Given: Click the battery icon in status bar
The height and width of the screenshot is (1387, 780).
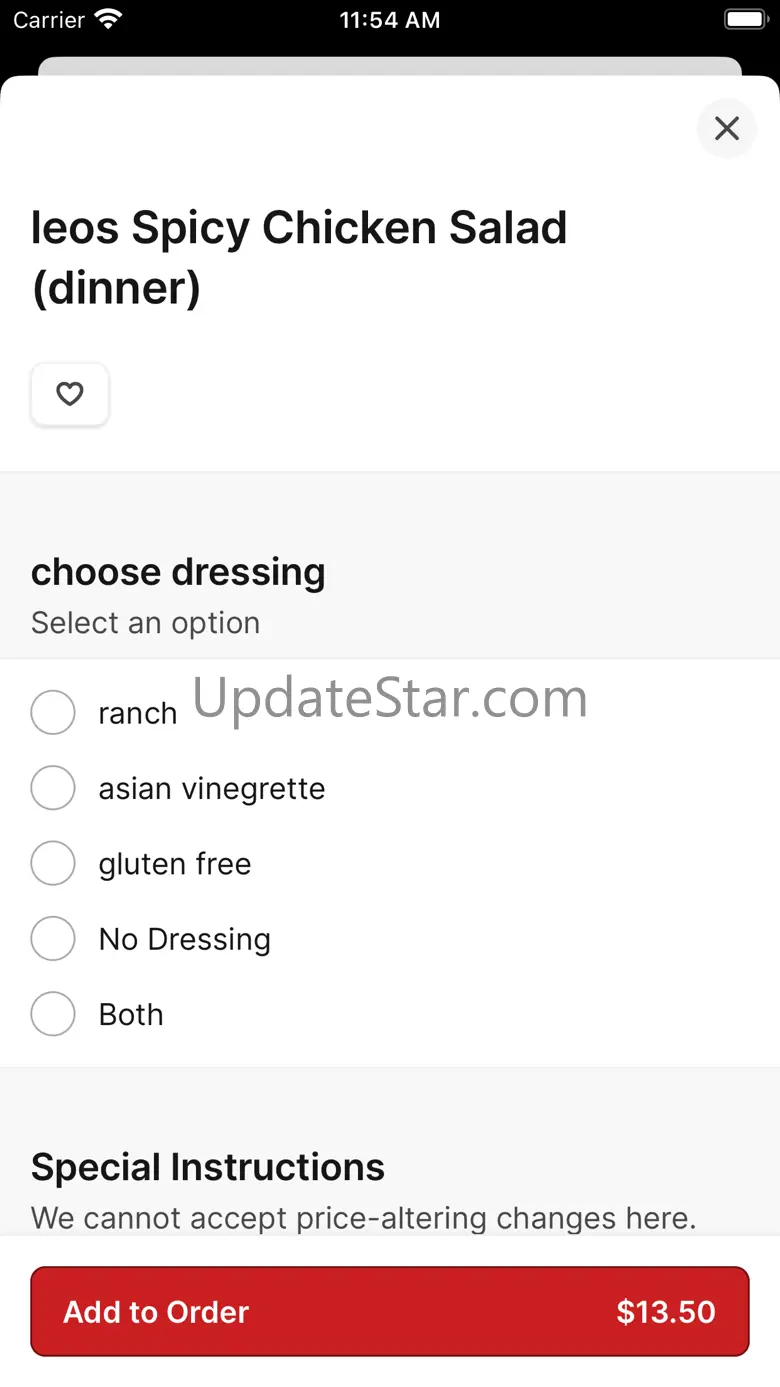Looking at the screenshot, I should [x=744, y=20].
